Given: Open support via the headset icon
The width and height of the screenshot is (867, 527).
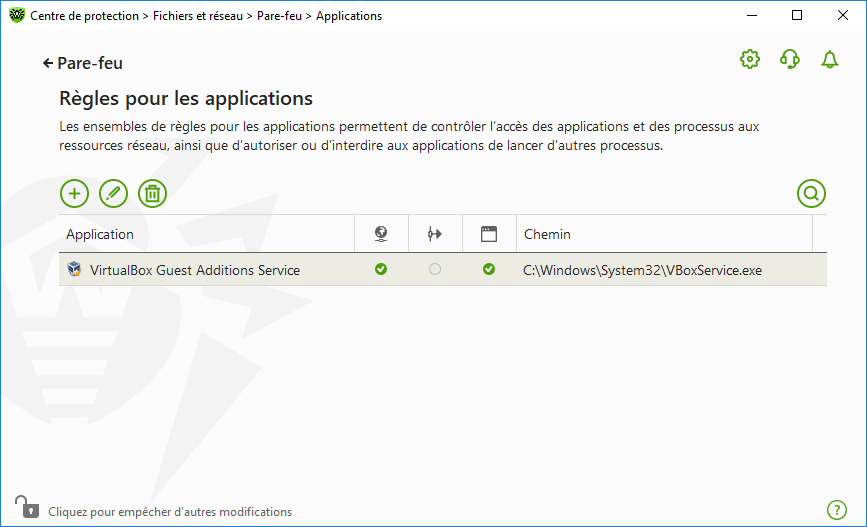Looking at the screenshot, I should click(x=789, y=60).
